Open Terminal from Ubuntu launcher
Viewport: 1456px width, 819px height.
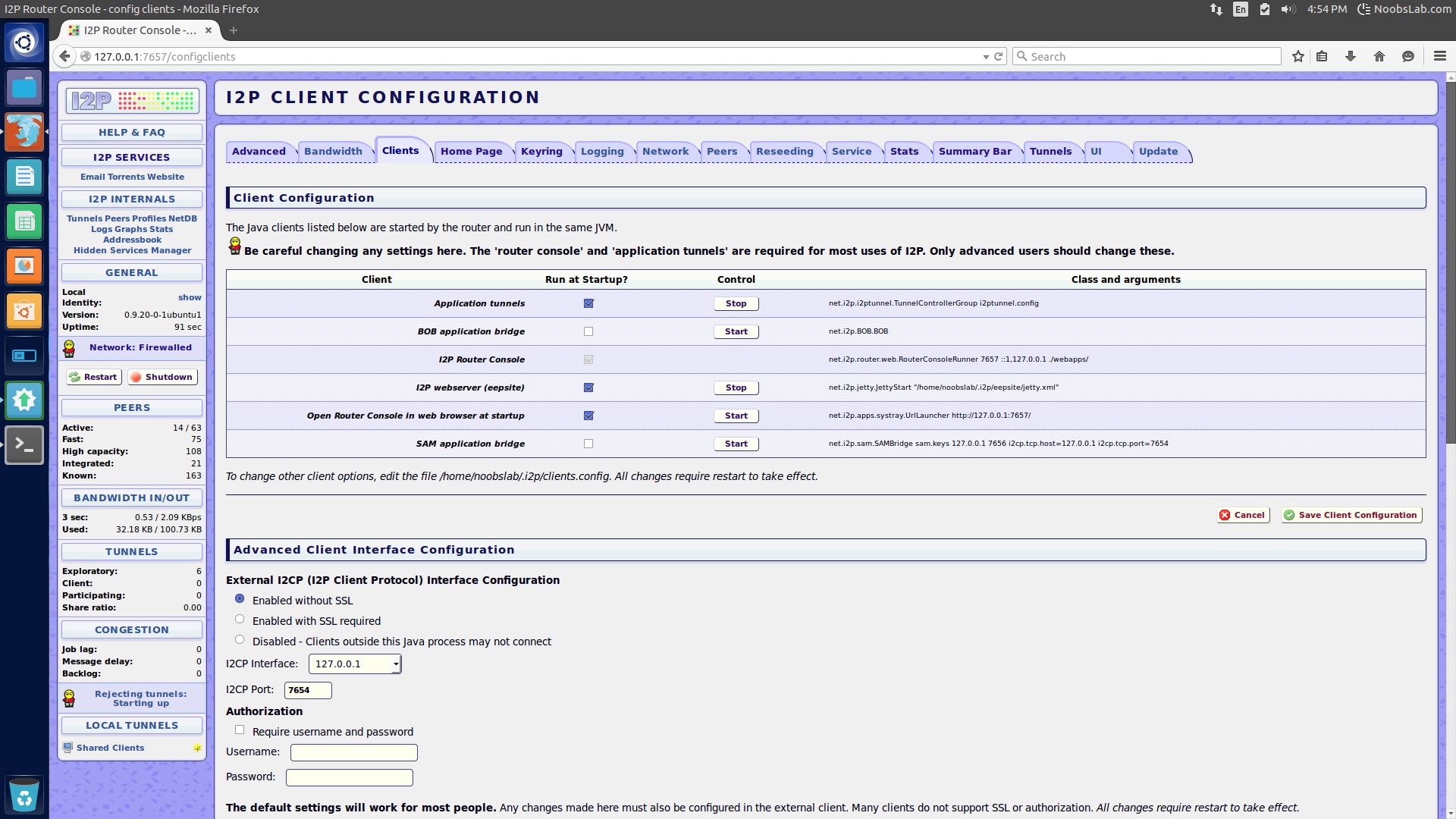(x=24, y=446)
